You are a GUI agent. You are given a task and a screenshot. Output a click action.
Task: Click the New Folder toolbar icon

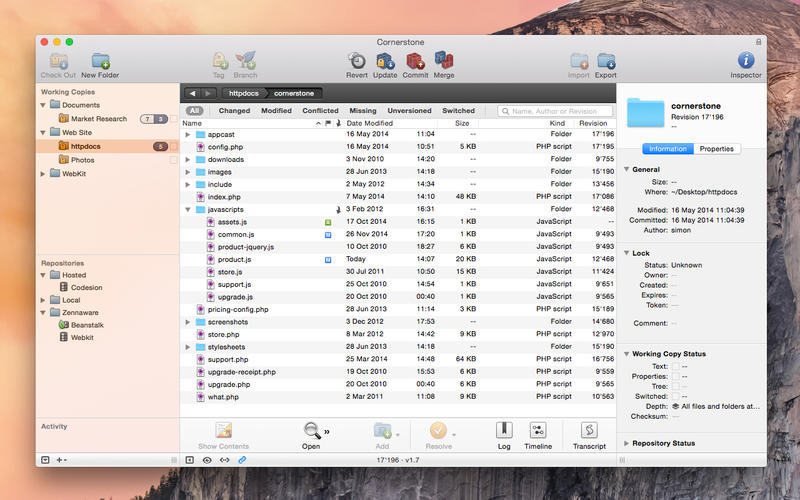pyautogui.click(x=101, y=62)
